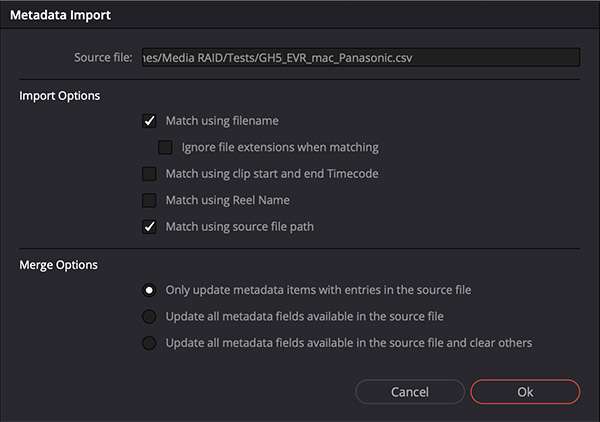
Task: Click 'Match using clip start and end Timecode' text
Action: point(272,174)
